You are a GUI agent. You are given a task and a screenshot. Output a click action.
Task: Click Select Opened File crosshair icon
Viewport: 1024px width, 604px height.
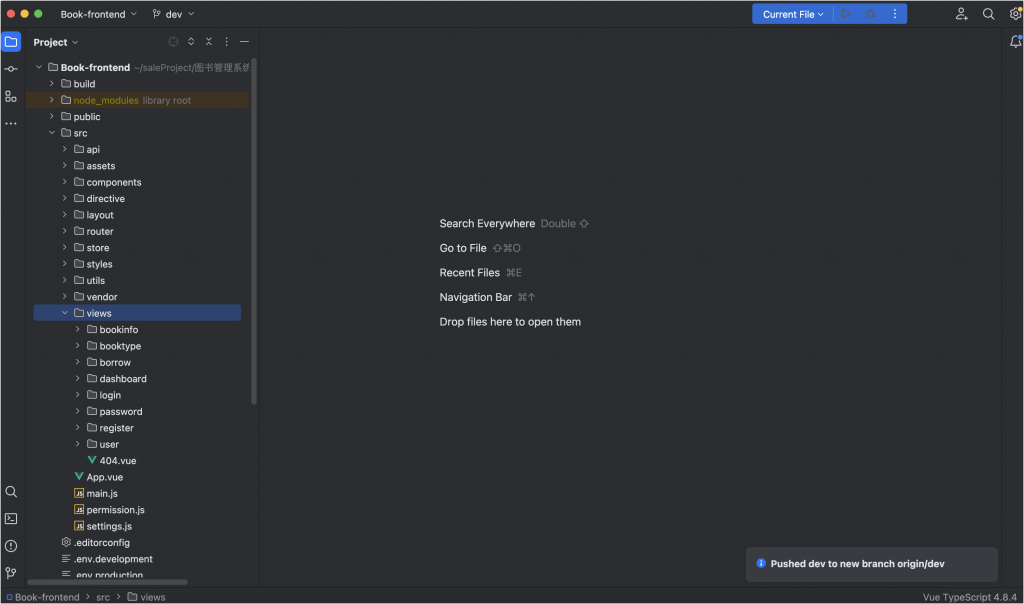click(x=173, y=42)
